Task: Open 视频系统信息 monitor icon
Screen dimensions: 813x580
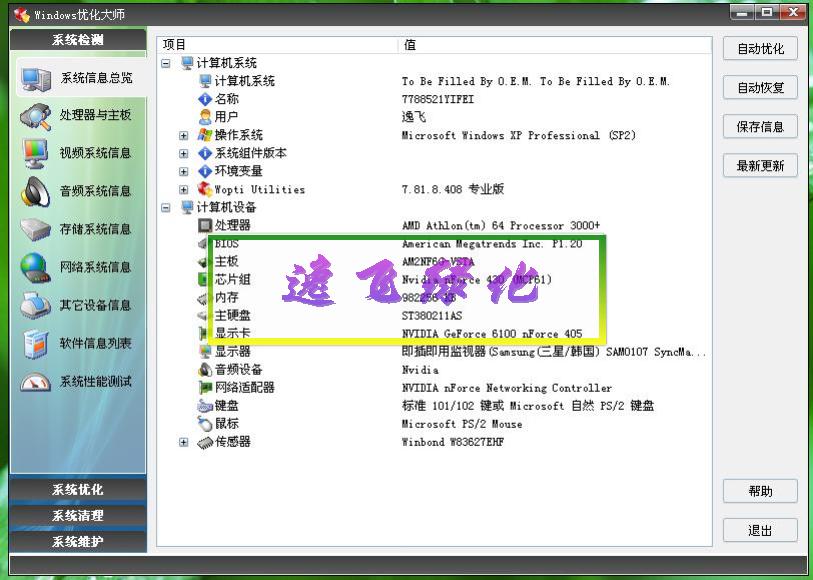Action: [x=35, y=154]
